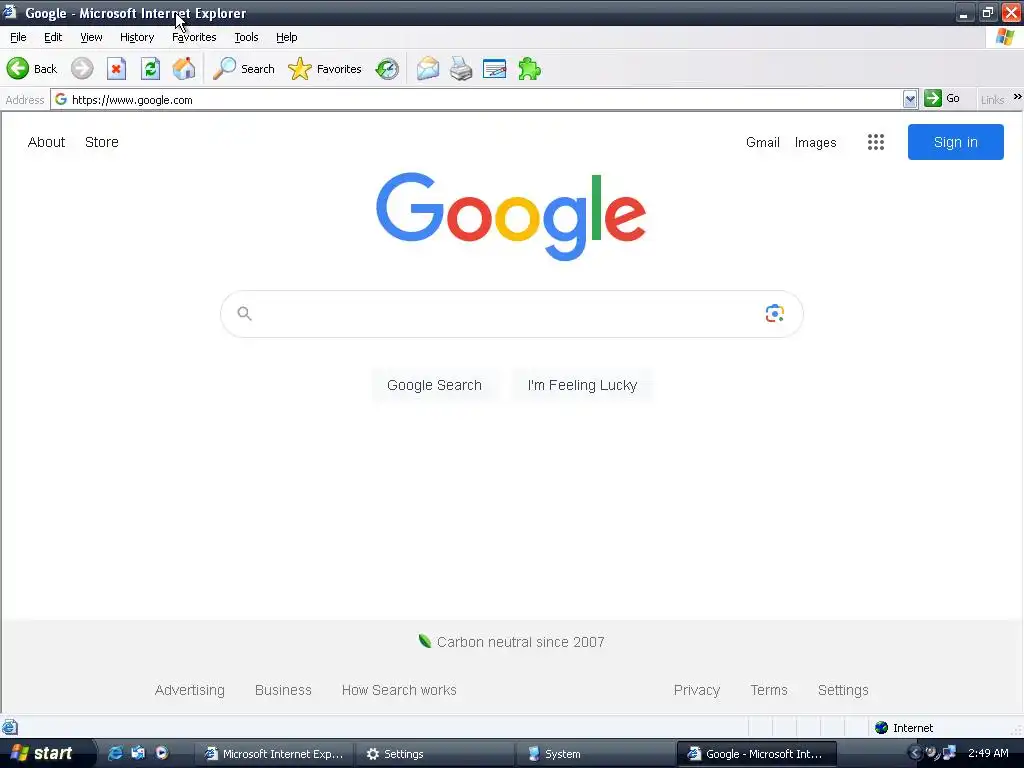Click the address bar URL field
The image size is (1024, 768).
483,99
